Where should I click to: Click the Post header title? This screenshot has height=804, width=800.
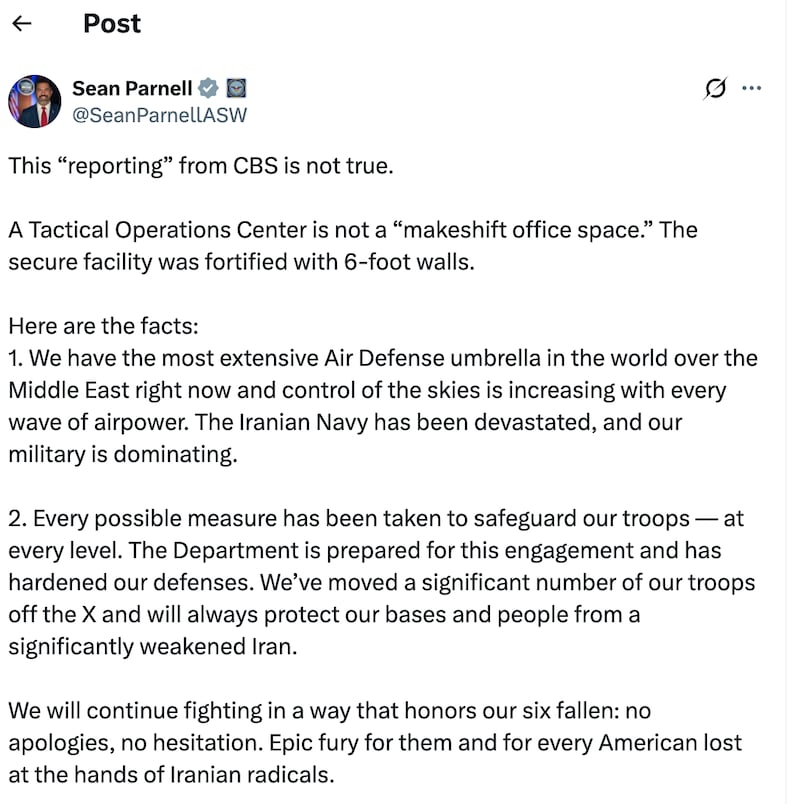point(111,23)
